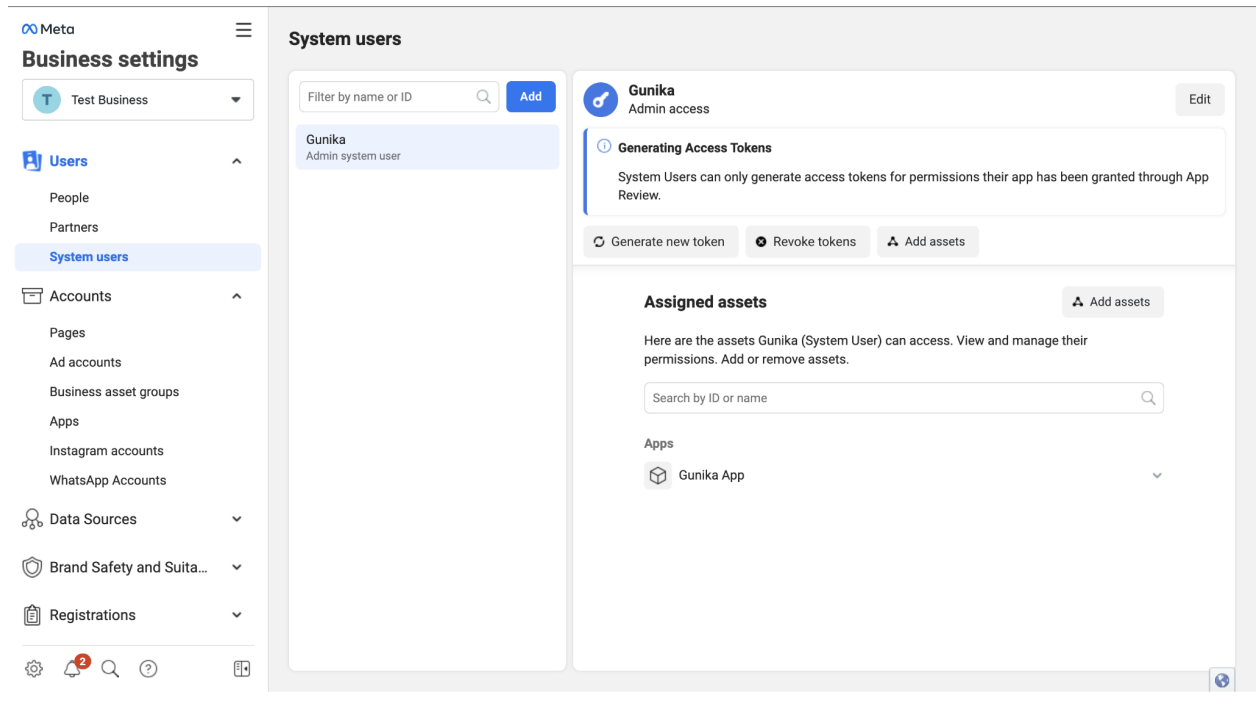Click the Brand Safety shield icon
This screenshot has width=1258, height=704.
coord(31,567)
